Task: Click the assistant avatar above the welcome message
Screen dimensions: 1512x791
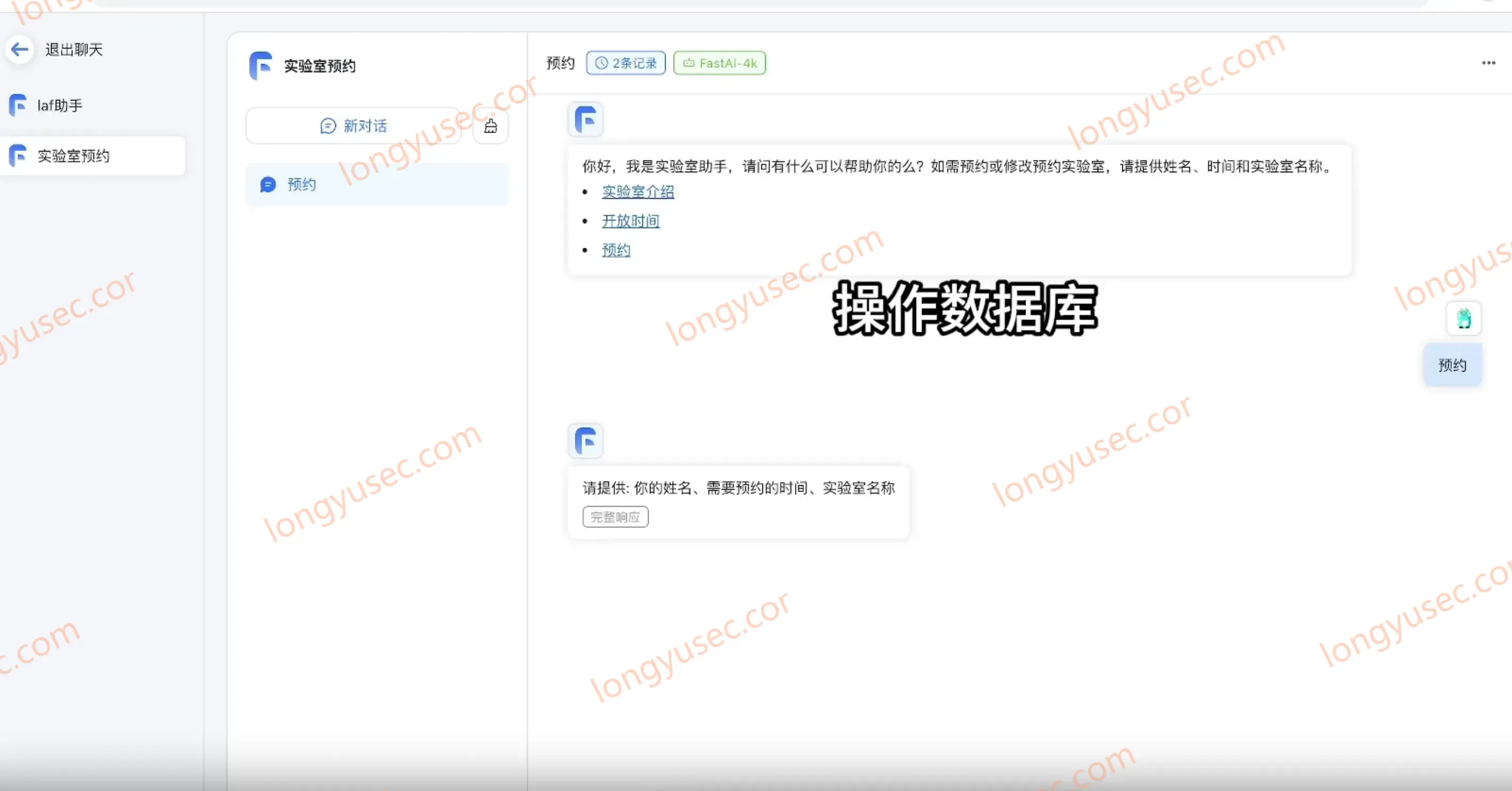Action: point(586,120)
